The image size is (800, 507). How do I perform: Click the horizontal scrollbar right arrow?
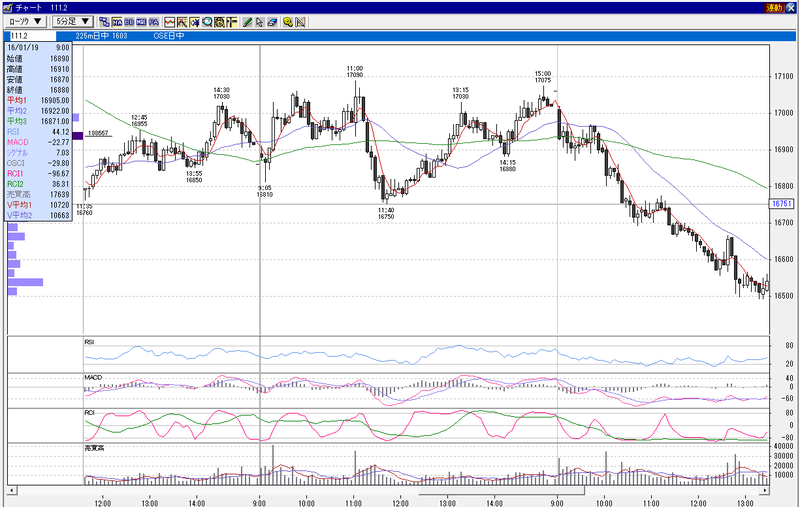(765, 491)
